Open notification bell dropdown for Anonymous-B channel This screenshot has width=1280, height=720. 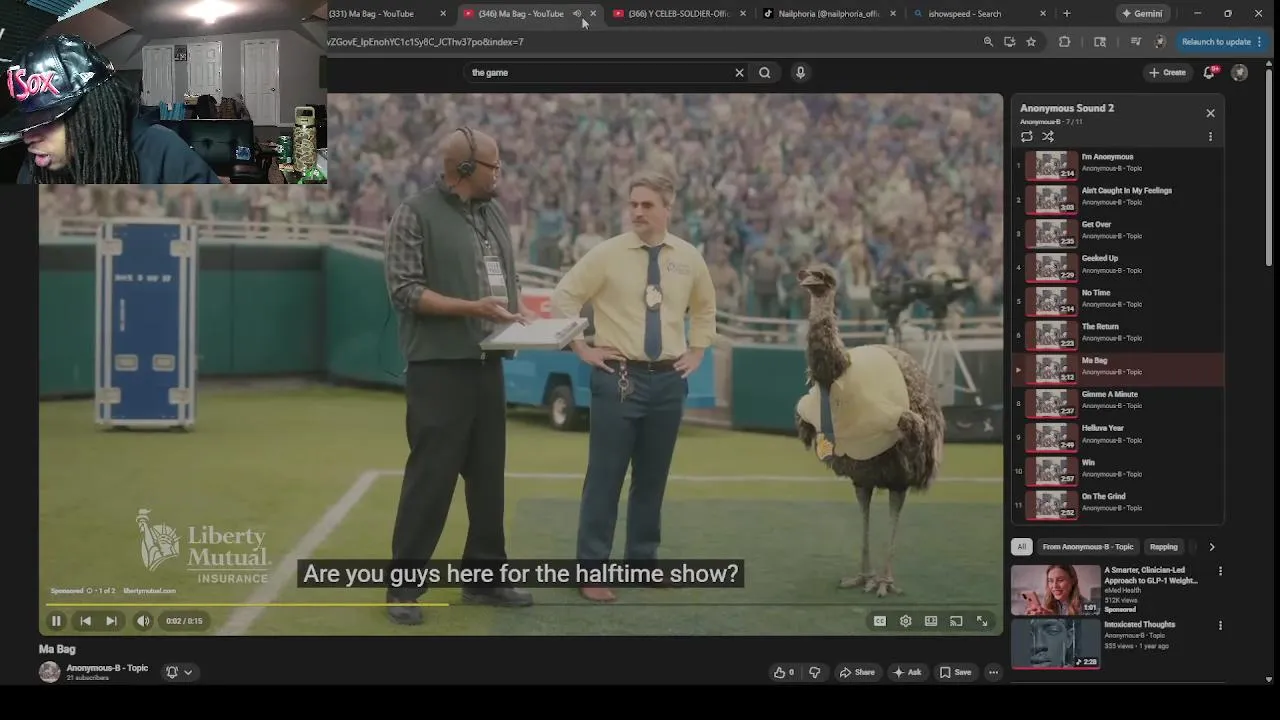point(178,672)
